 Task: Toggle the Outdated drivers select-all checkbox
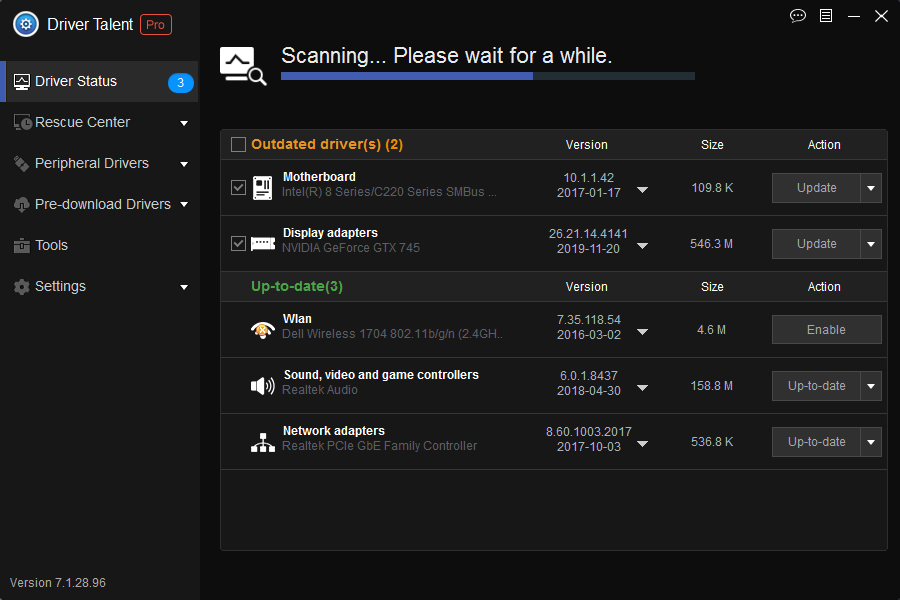tap(238, 145)
